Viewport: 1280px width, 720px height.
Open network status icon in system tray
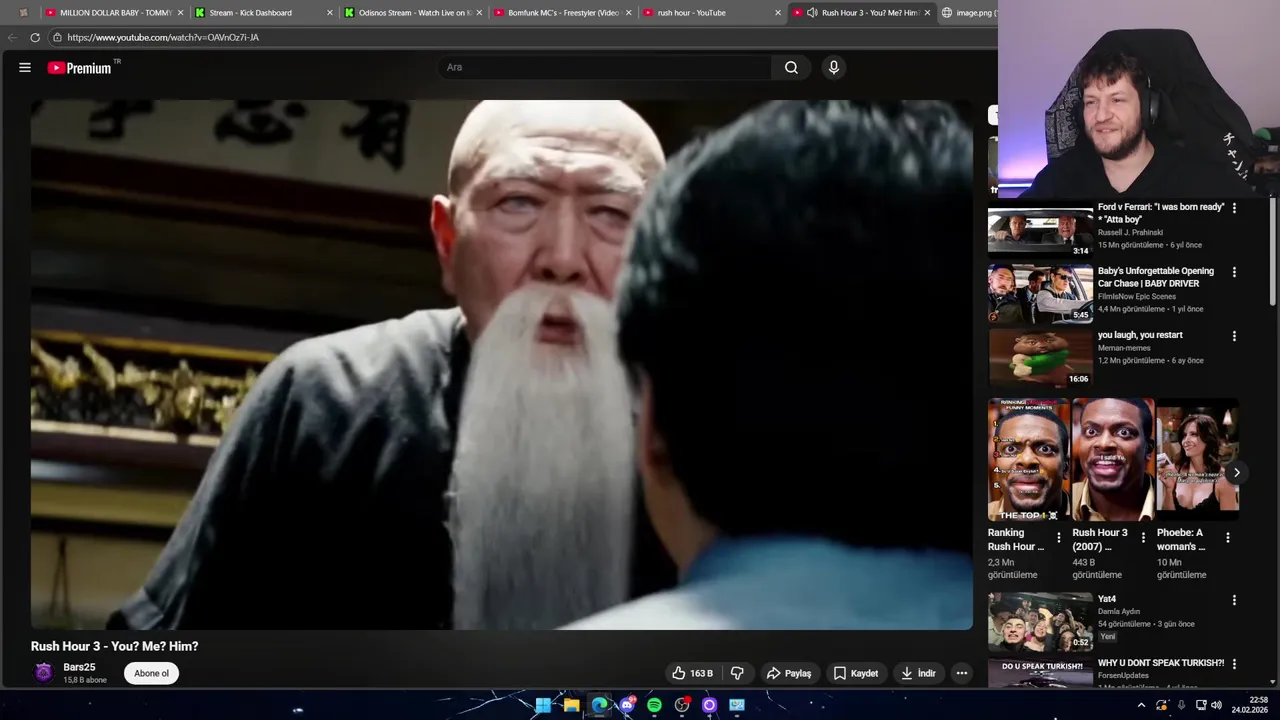coord(1201,705)
